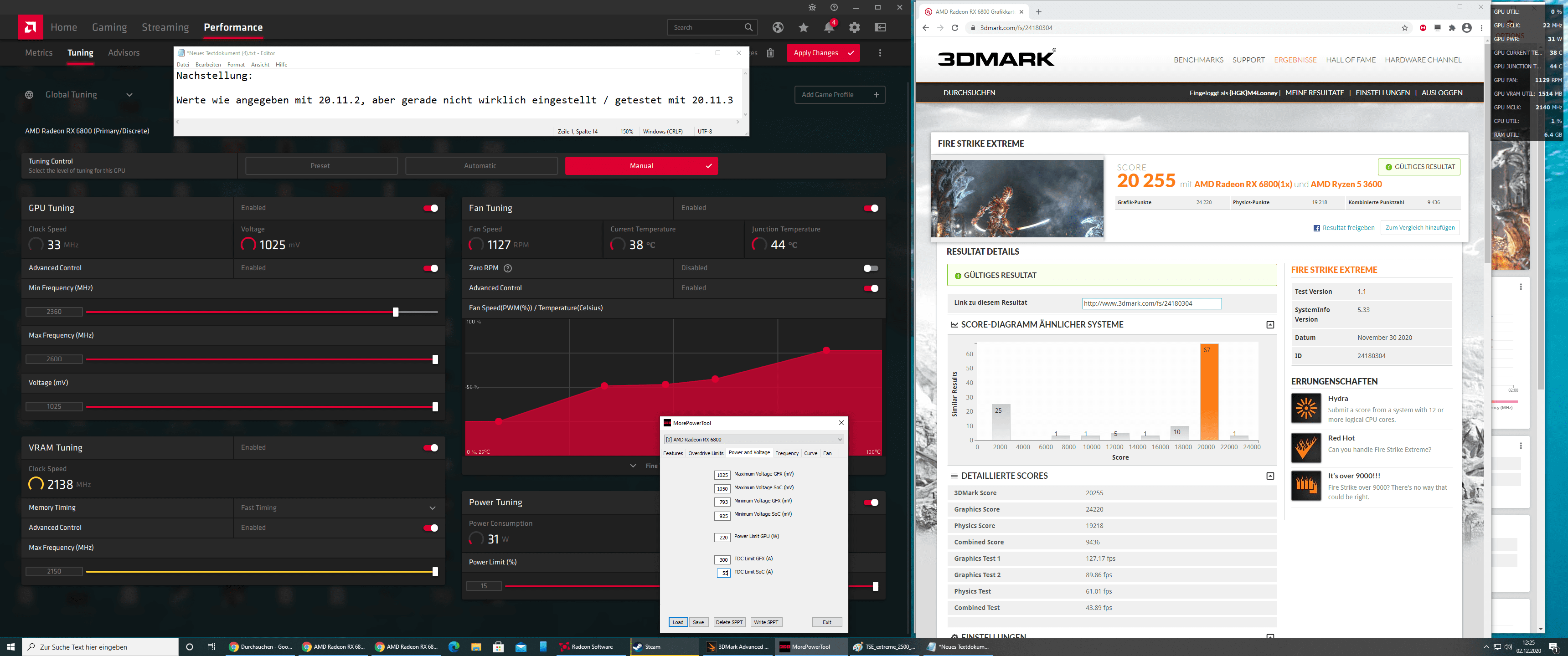Open favorites star icon in Radeon Software

coord(804,27)
